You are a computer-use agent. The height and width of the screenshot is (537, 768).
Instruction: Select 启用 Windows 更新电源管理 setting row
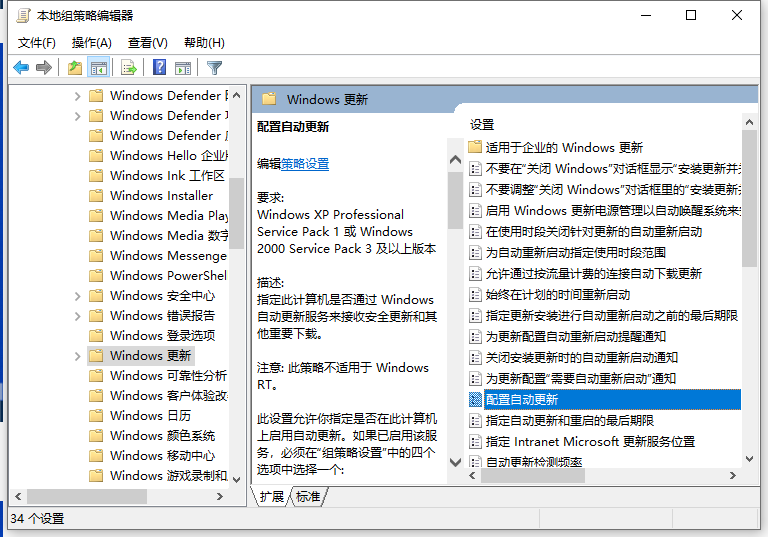[x=613, y=211]
